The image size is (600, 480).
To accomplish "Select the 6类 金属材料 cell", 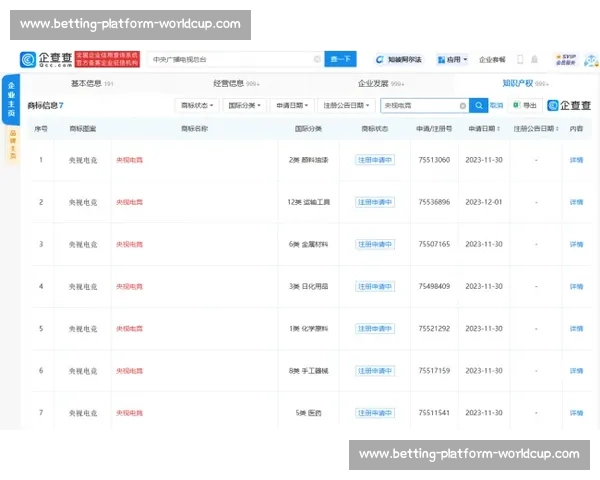I will (x=308, y=244).
